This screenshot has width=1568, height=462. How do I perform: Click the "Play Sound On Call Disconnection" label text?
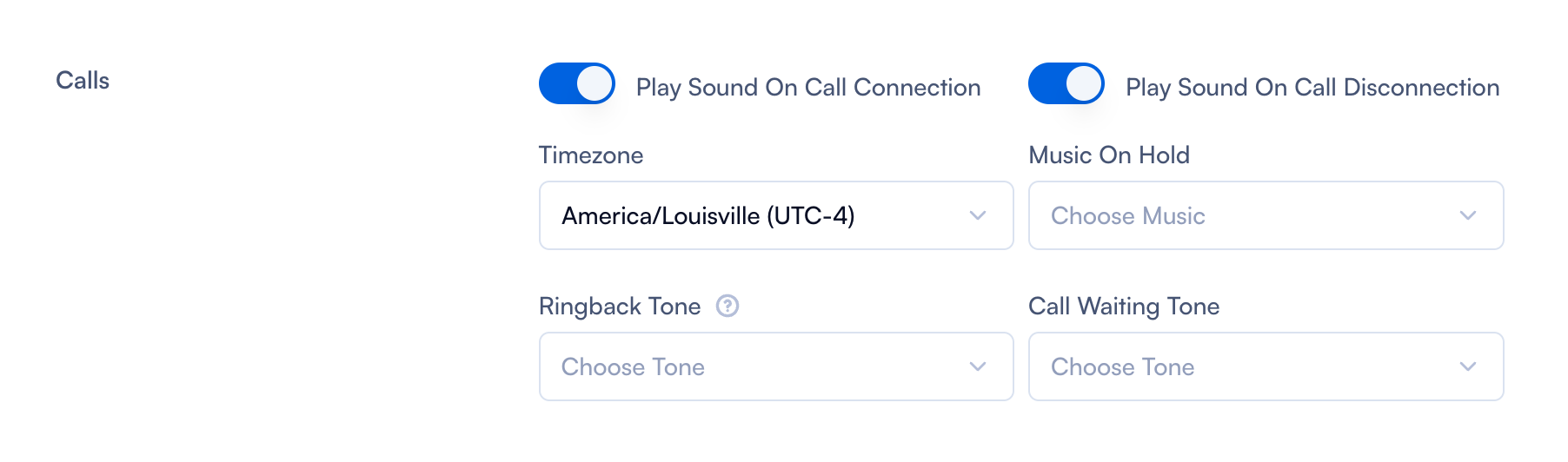pyautogui.click(x=1312, y=88)
